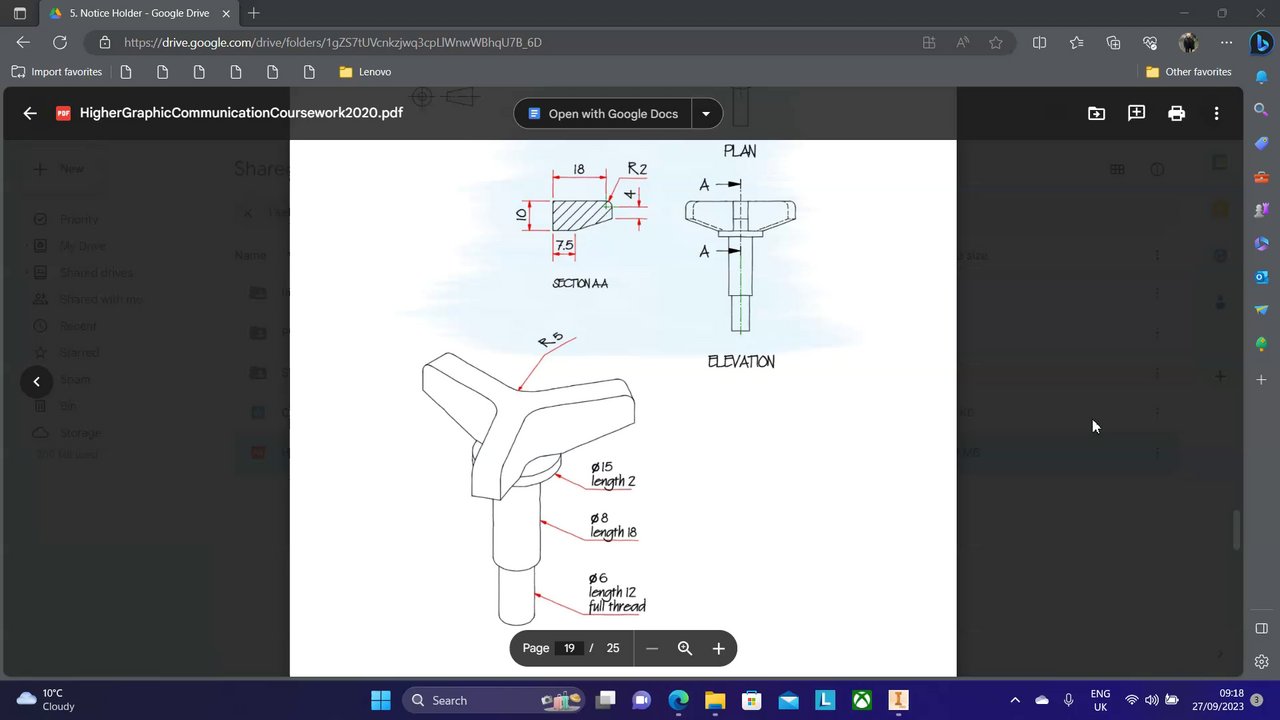This screenshot has width=1280, height=720.
Task: Zoom in with the plus button
Action: coord(718,648)
